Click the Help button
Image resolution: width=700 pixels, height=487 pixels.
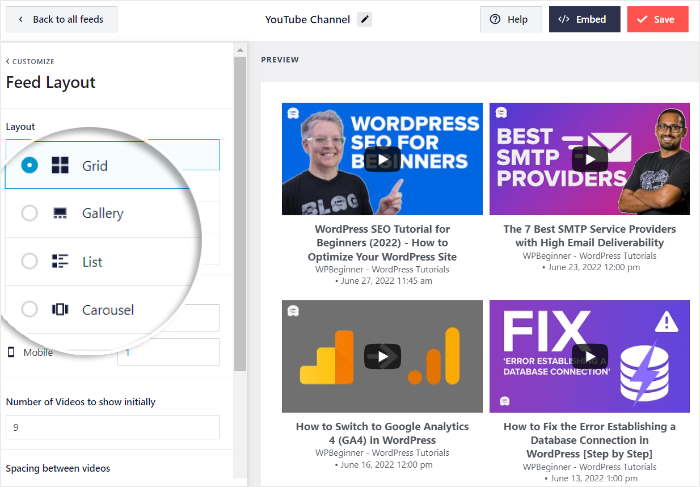[511, 19]
